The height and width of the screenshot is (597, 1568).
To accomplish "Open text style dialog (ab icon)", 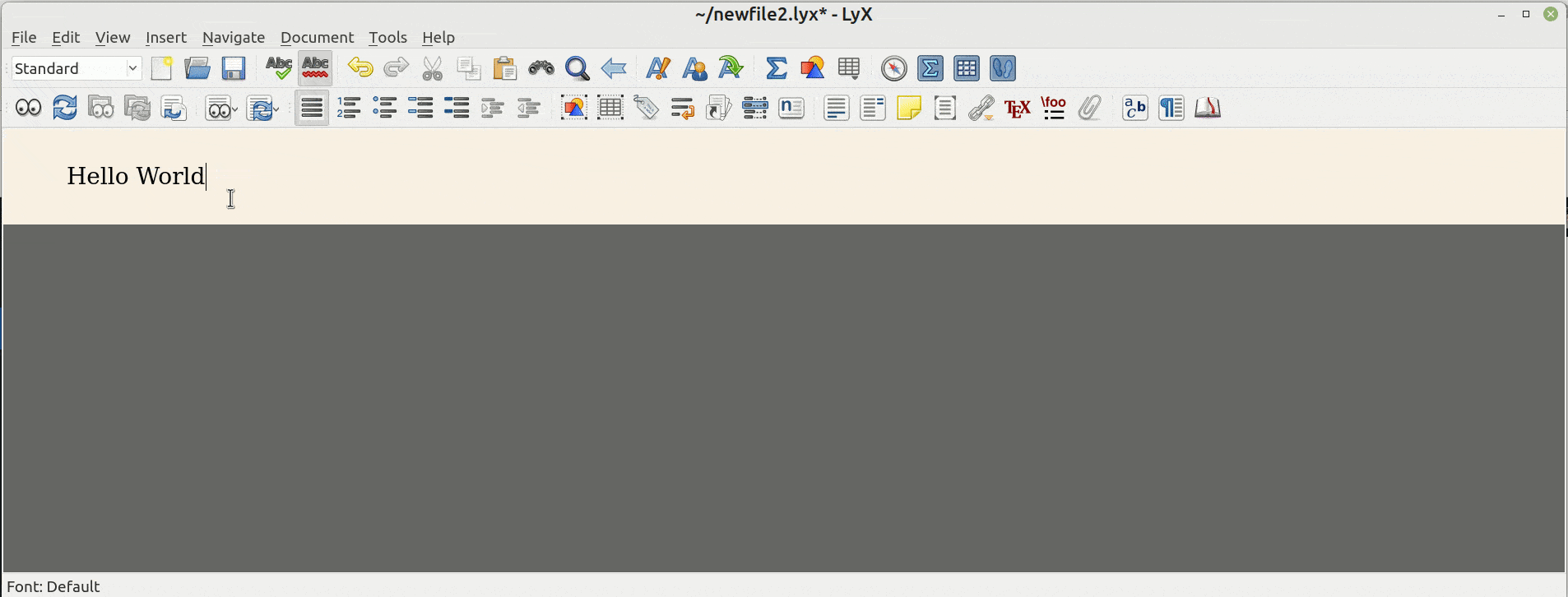I will tap(1135, 108).
